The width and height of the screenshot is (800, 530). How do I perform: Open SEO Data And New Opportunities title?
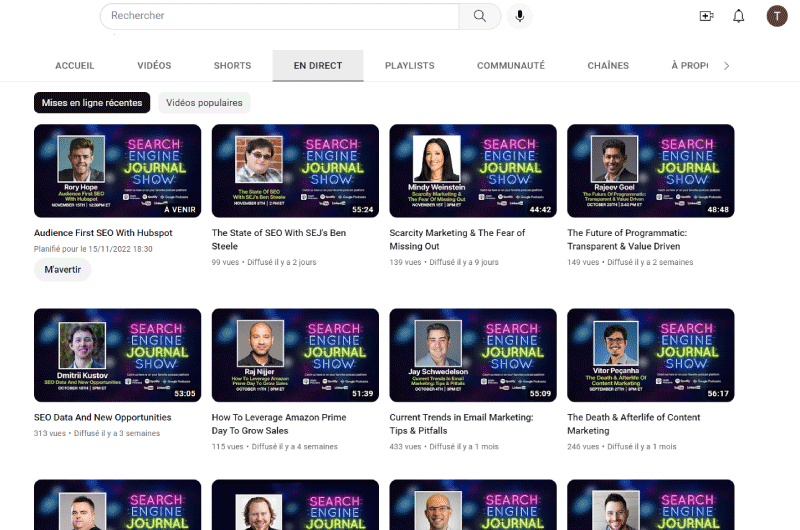103,417
